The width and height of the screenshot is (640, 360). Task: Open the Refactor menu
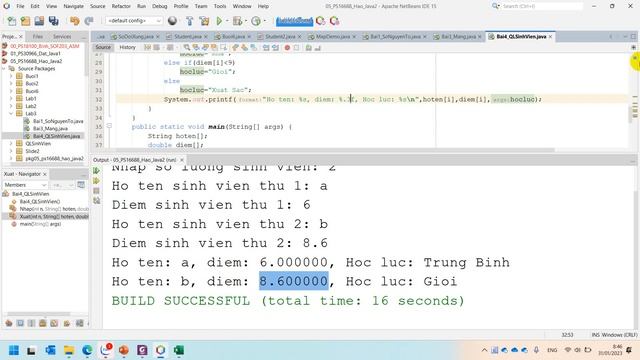121,6
